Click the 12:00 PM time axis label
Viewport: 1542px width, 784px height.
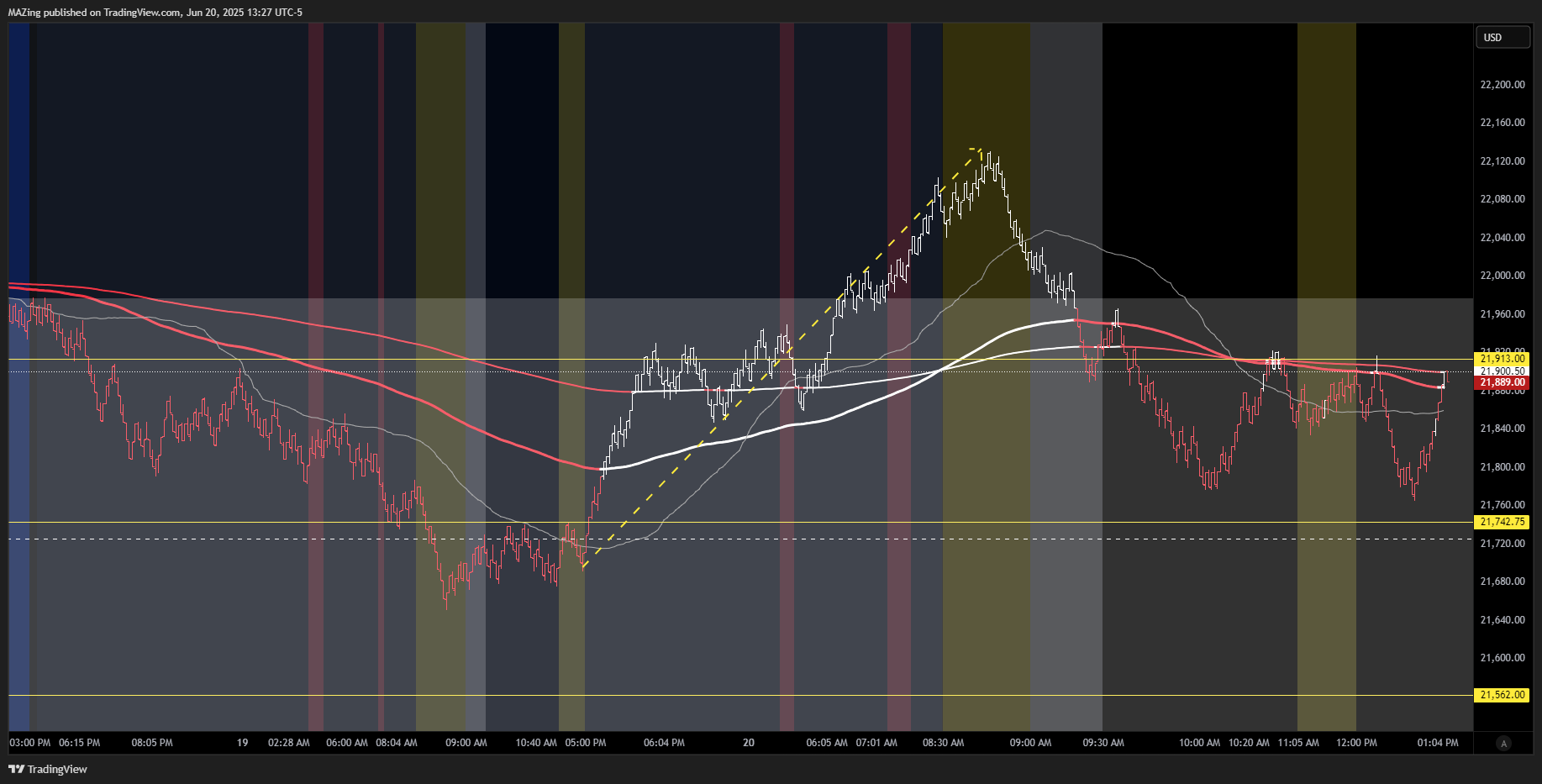click(1357, 743)
